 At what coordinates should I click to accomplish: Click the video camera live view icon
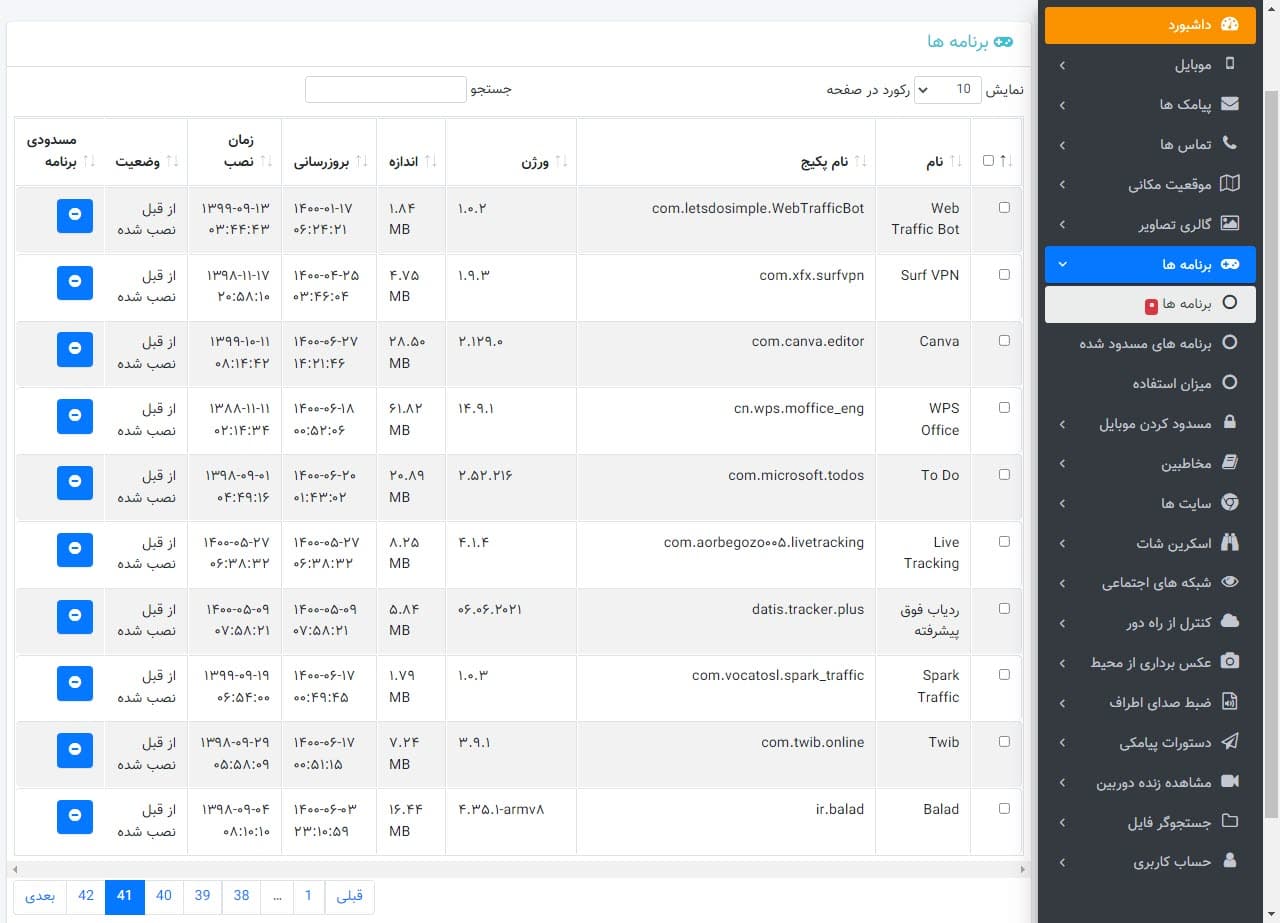coord(1230,782)
